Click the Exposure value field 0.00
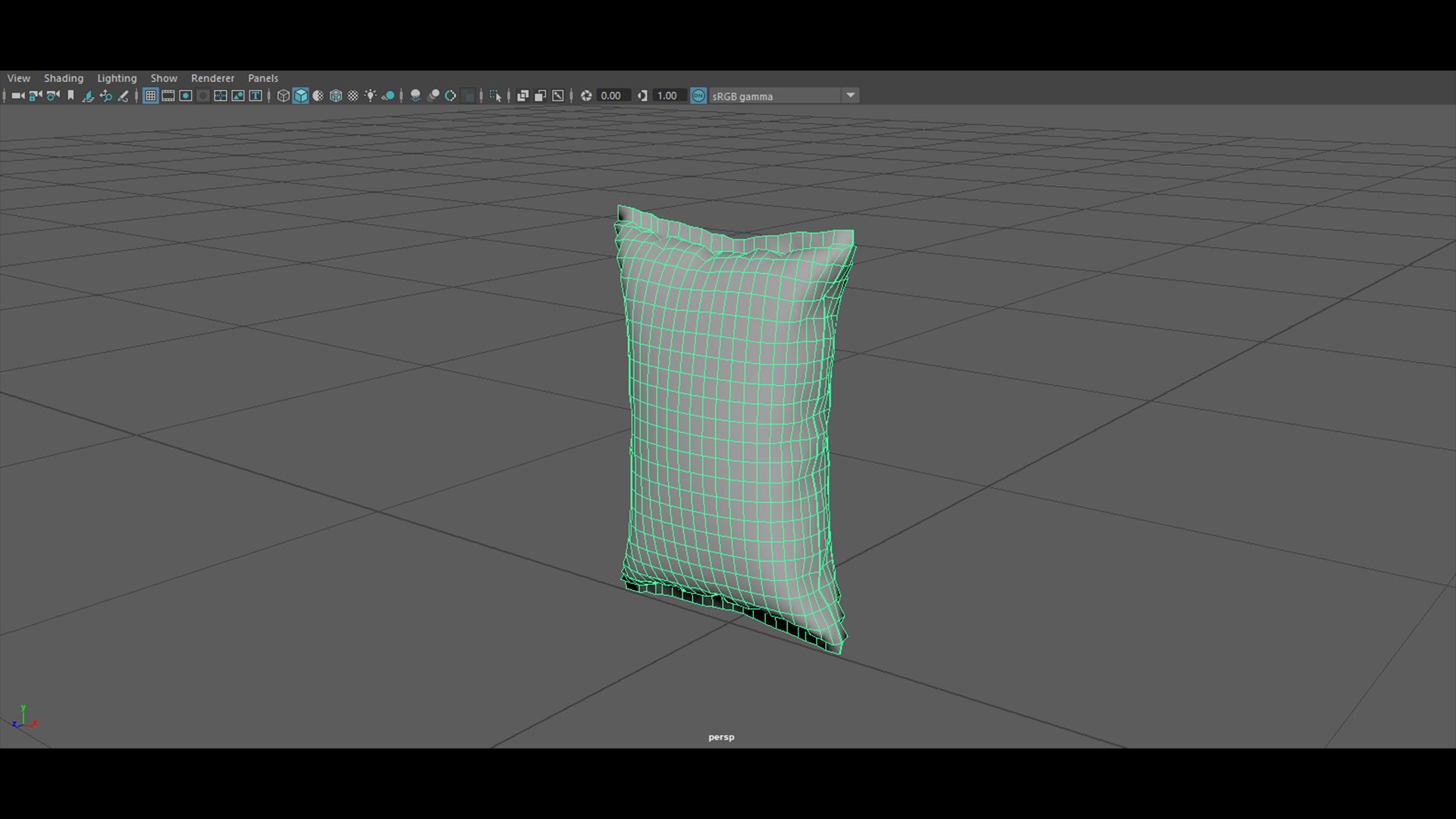1456x819 pixels. click(x=613, y=96)
